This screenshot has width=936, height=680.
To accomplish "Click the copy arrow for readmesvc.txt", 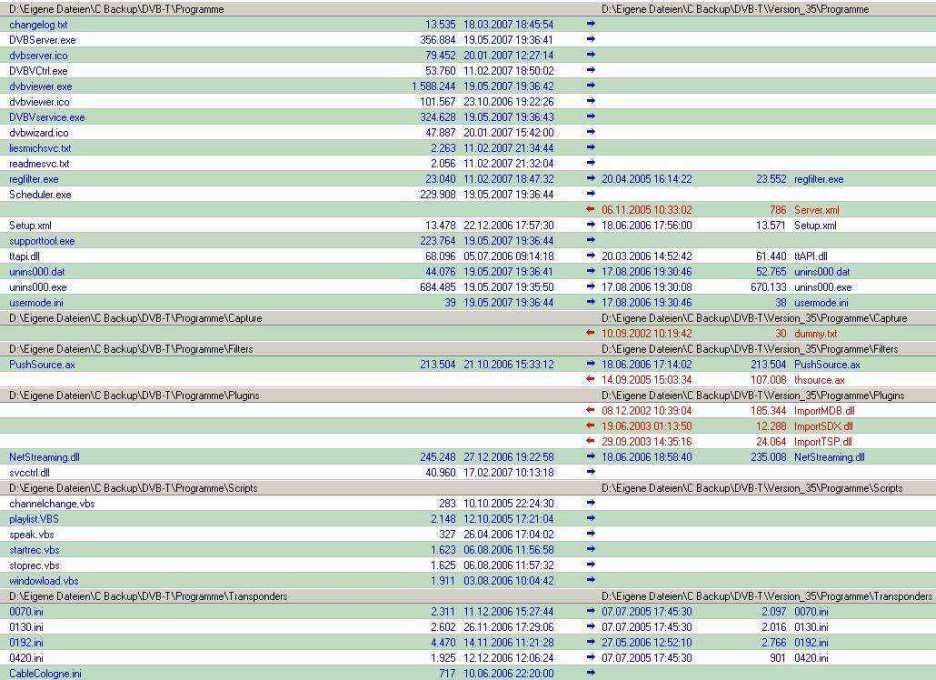I will click(591, 163).
